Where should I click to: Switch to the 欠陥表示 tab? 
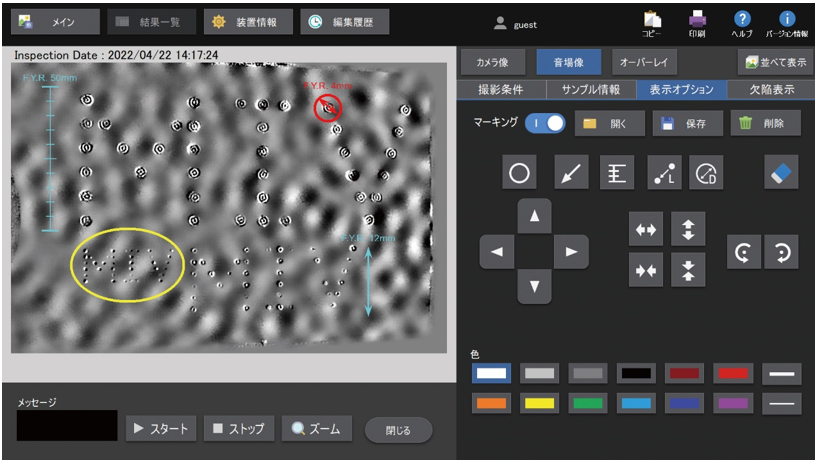[771, 89]
